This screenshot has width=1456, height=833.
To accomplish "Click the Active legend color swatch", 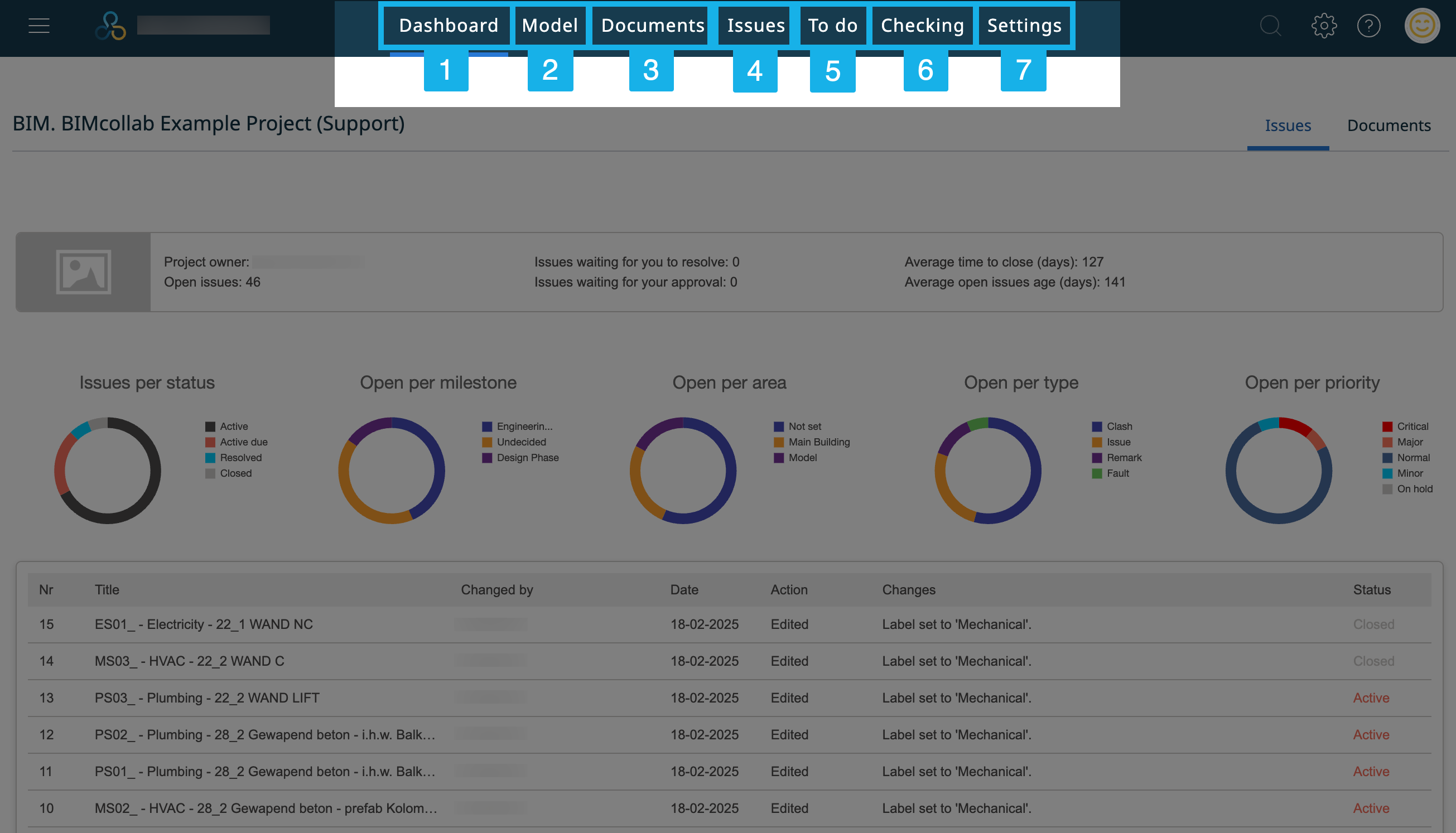I will pos(210,426).
